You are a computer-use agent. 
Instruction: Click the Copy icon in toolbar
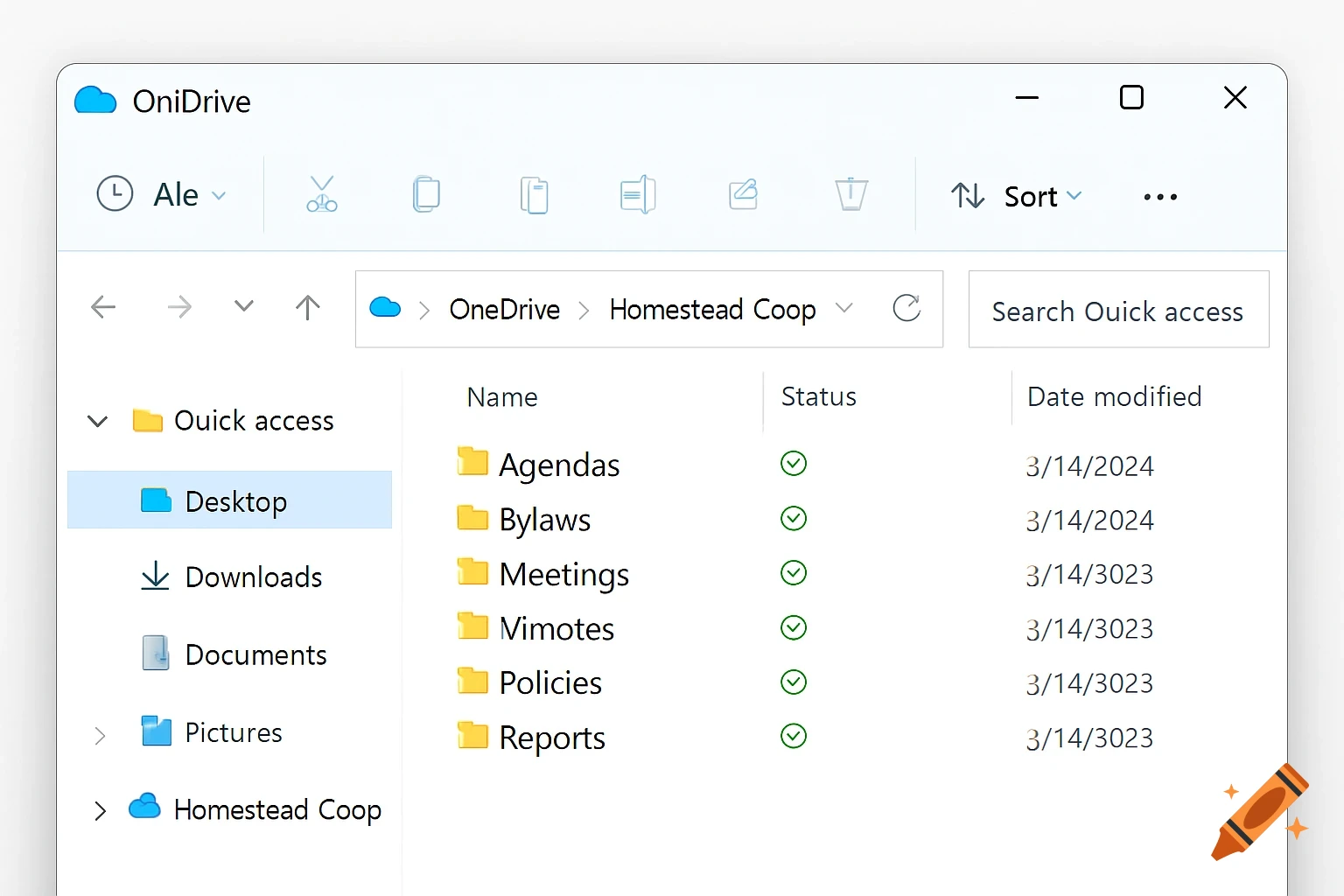click(x=426, y=194)
